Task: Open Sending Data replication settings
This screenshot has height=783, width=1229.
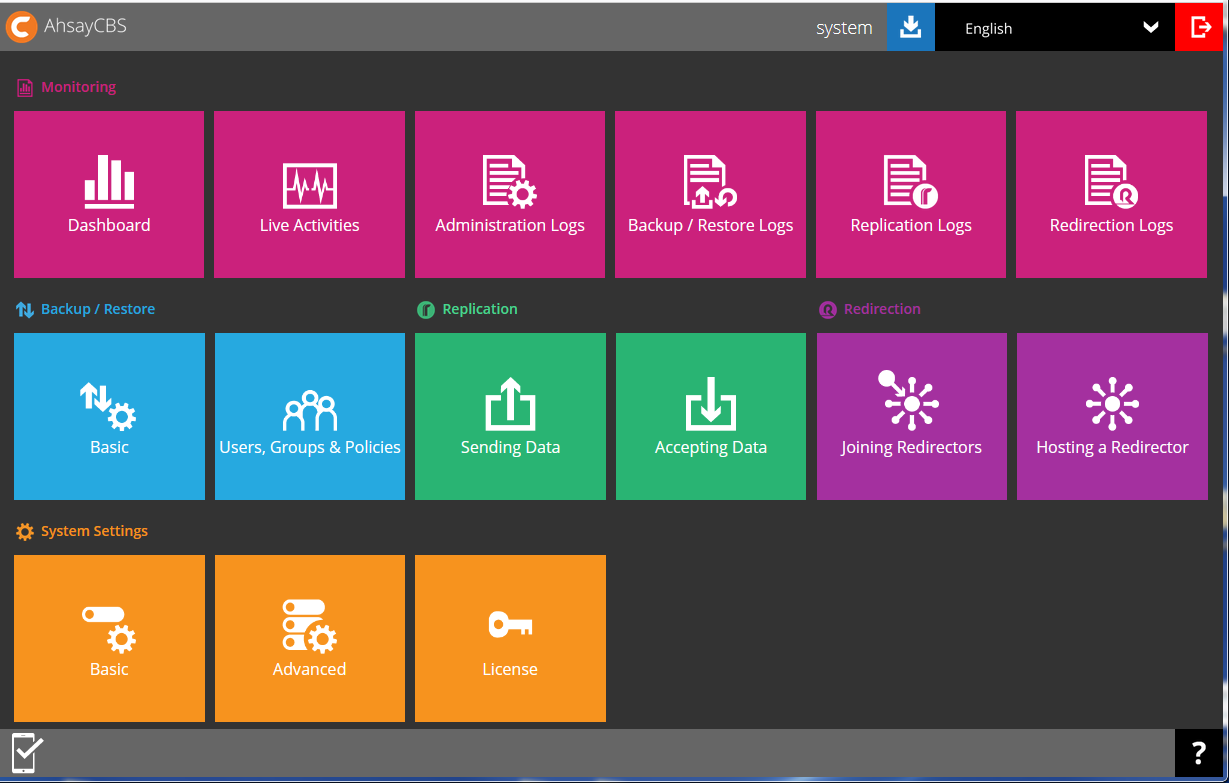Action: (x=510, y=416)
